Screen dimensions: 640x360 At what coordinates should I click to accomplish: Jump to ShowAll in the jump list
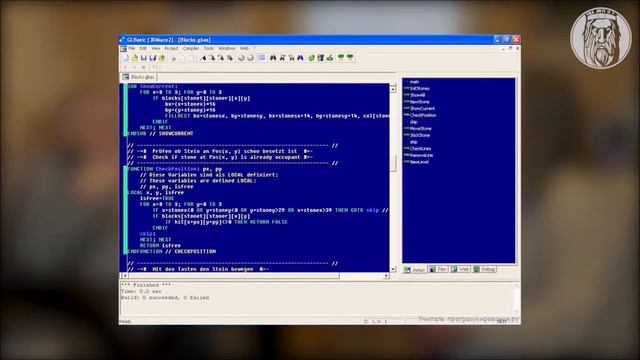point(418,95)
